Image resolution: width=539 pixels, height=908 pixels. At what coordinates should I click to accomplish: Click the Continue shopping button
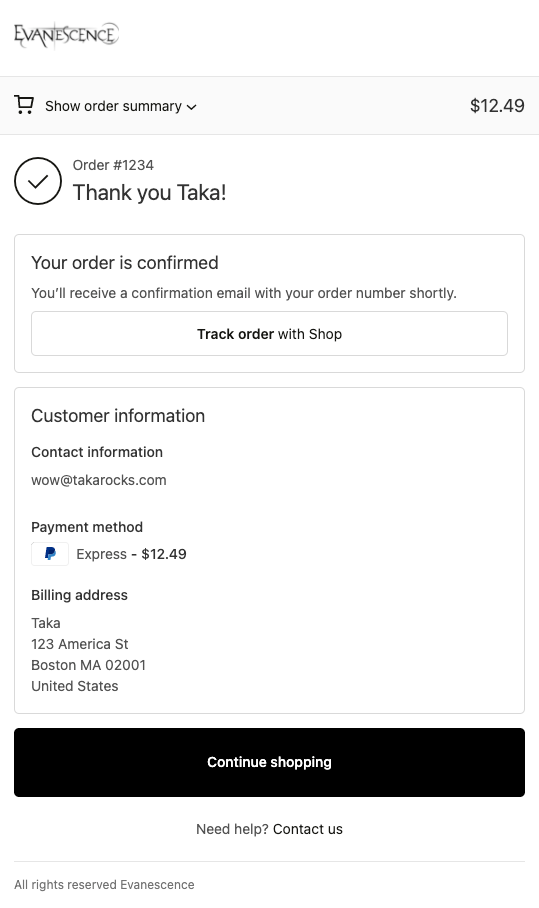[269, 762]
